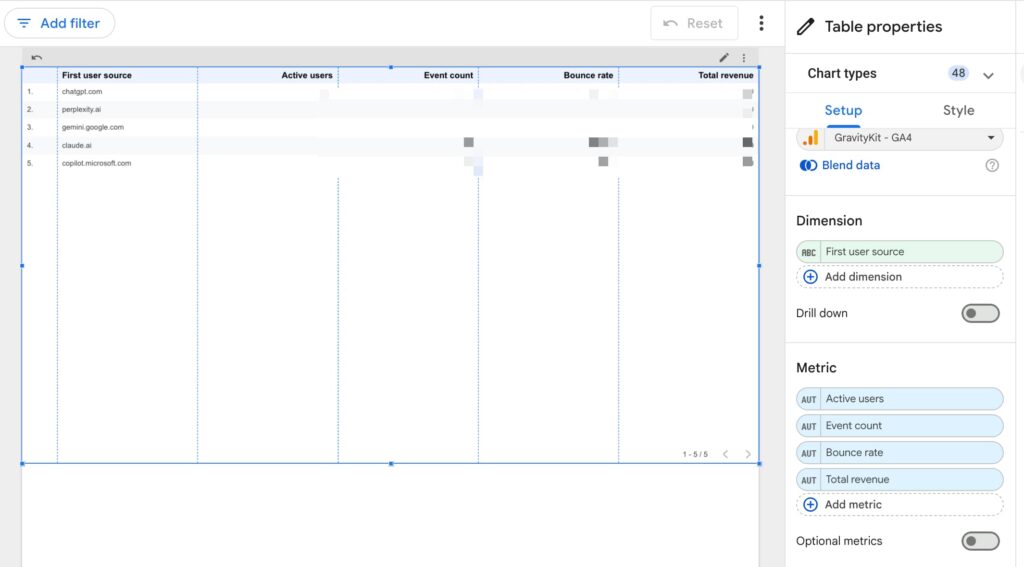Click the undo arrow above the table
The image size is (1024, 567).
tap(37, 58)
